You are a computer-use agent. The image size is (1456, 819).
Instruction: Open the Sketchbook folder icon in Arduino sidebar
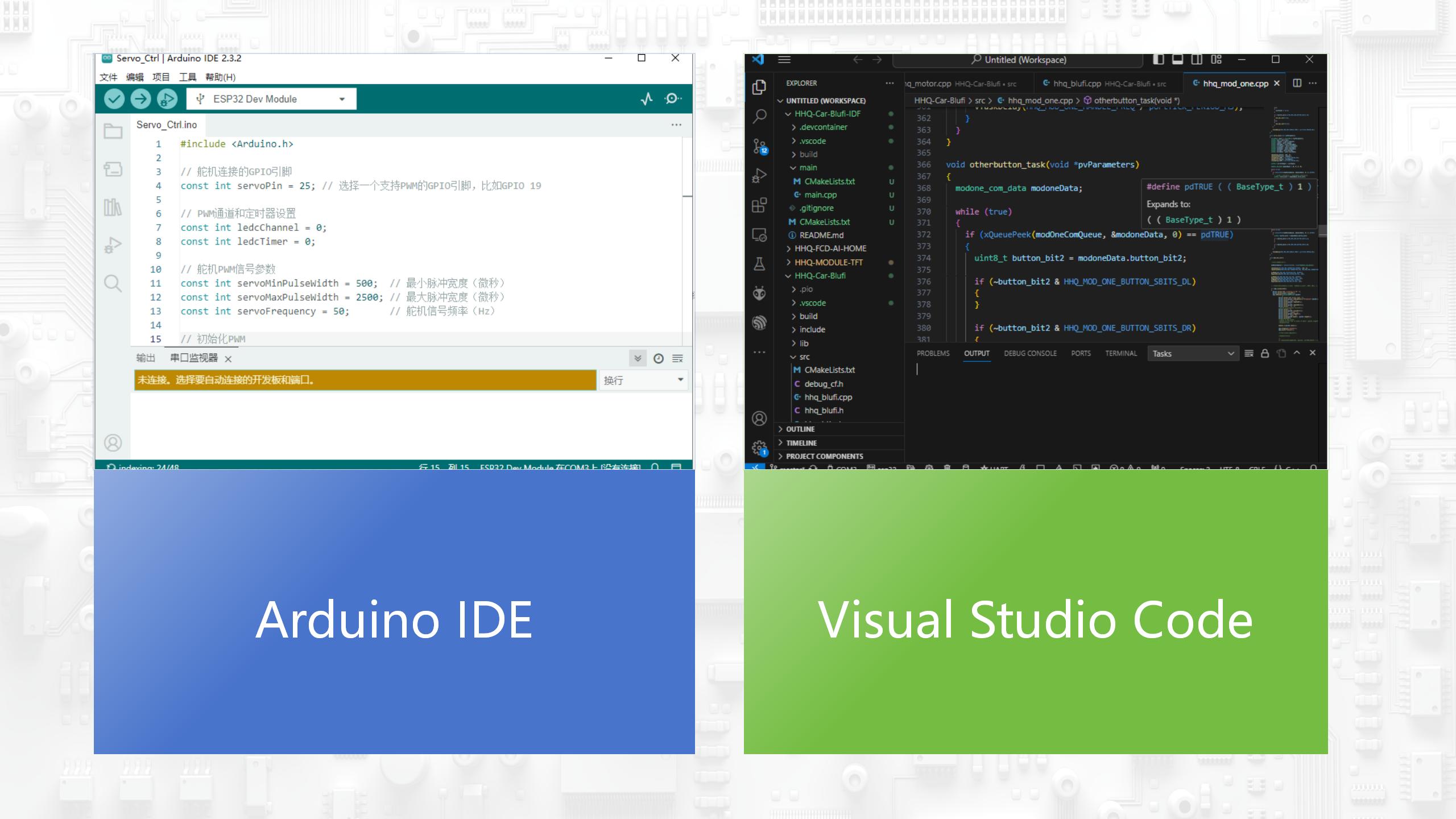coord(113,131)
